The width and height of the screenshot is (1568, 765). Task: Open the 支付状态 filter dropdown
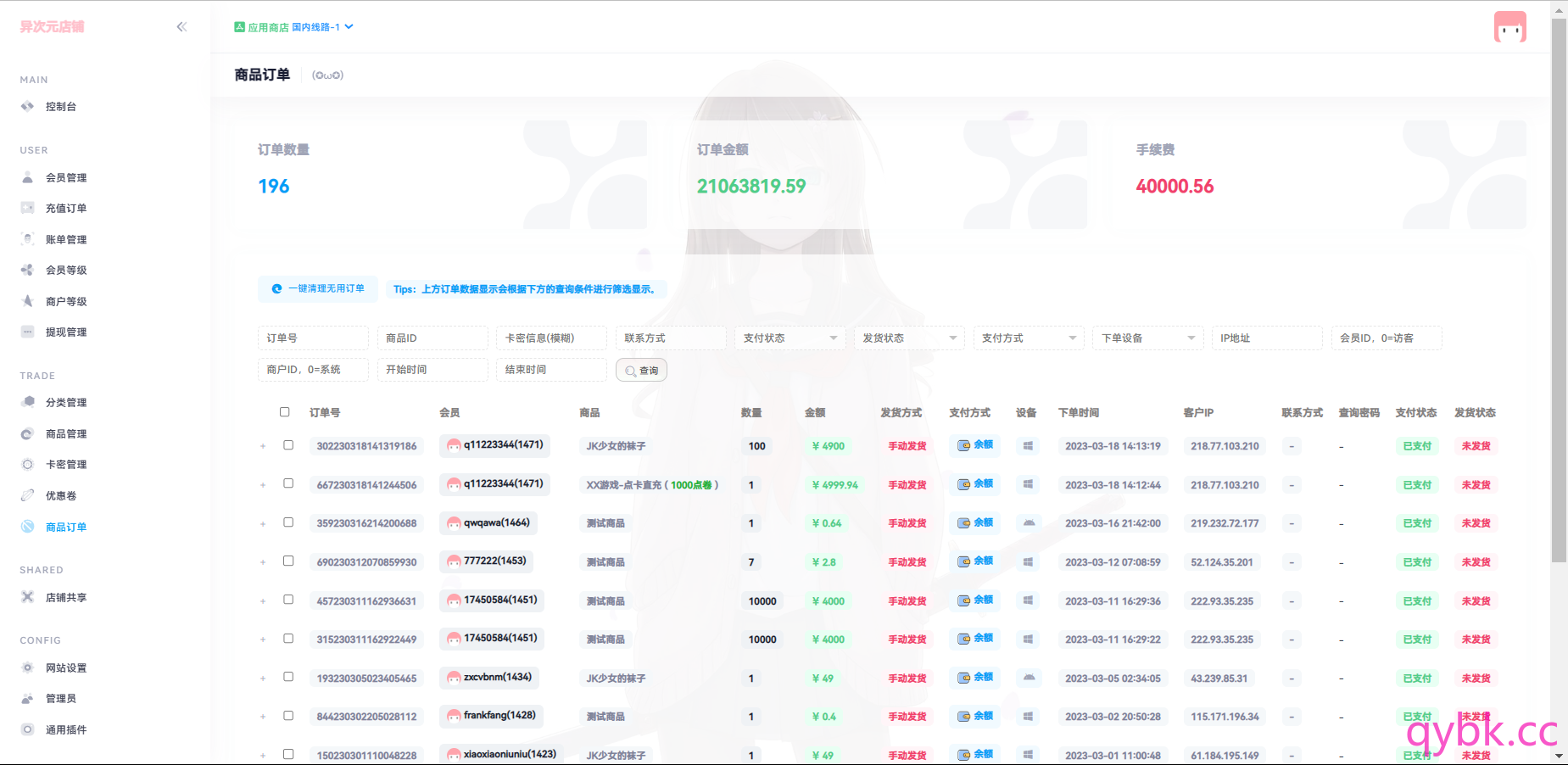(x=790, y=338)
